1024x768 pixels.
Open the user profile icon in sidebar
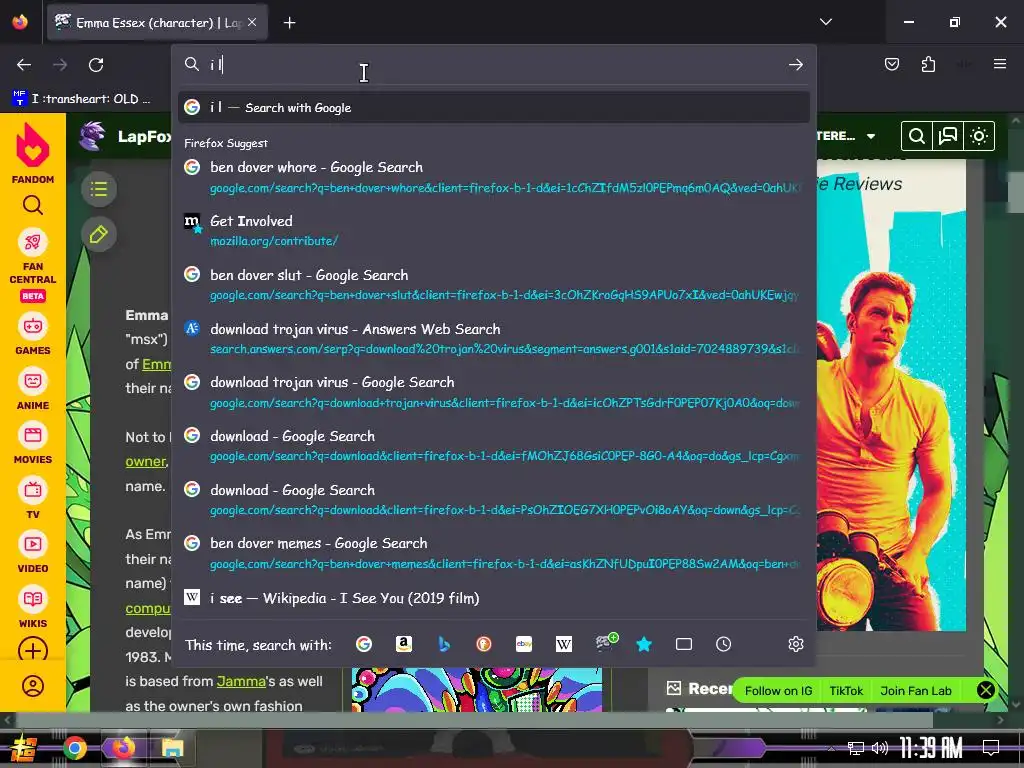pos(33,686)
